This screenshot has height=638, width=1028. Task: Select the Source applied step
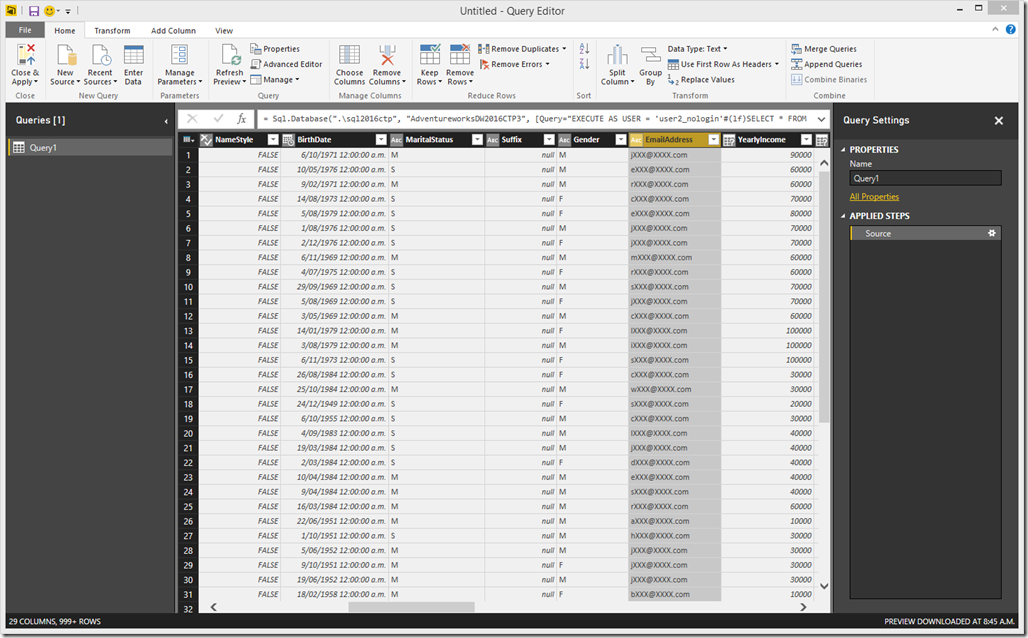925,233
